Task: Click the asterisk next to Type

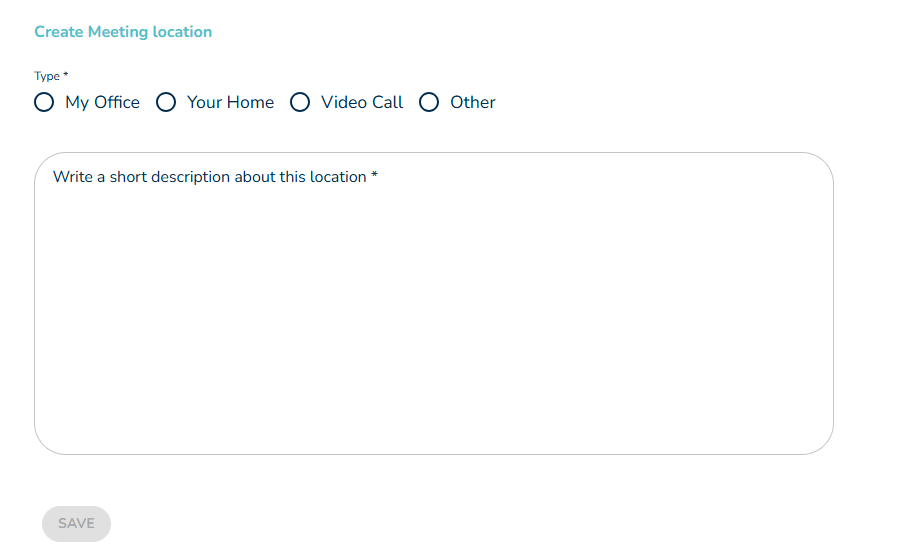Action: (x=66, y=75)
